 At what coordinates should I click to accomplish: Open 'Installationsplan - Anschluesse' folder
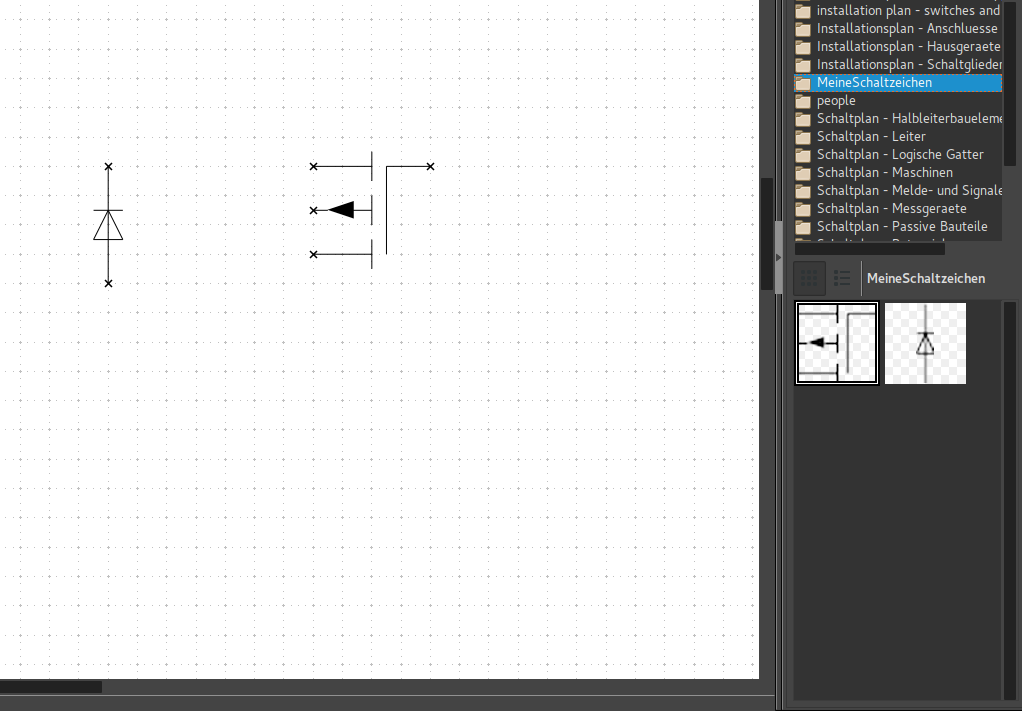[x=898, y=29]
